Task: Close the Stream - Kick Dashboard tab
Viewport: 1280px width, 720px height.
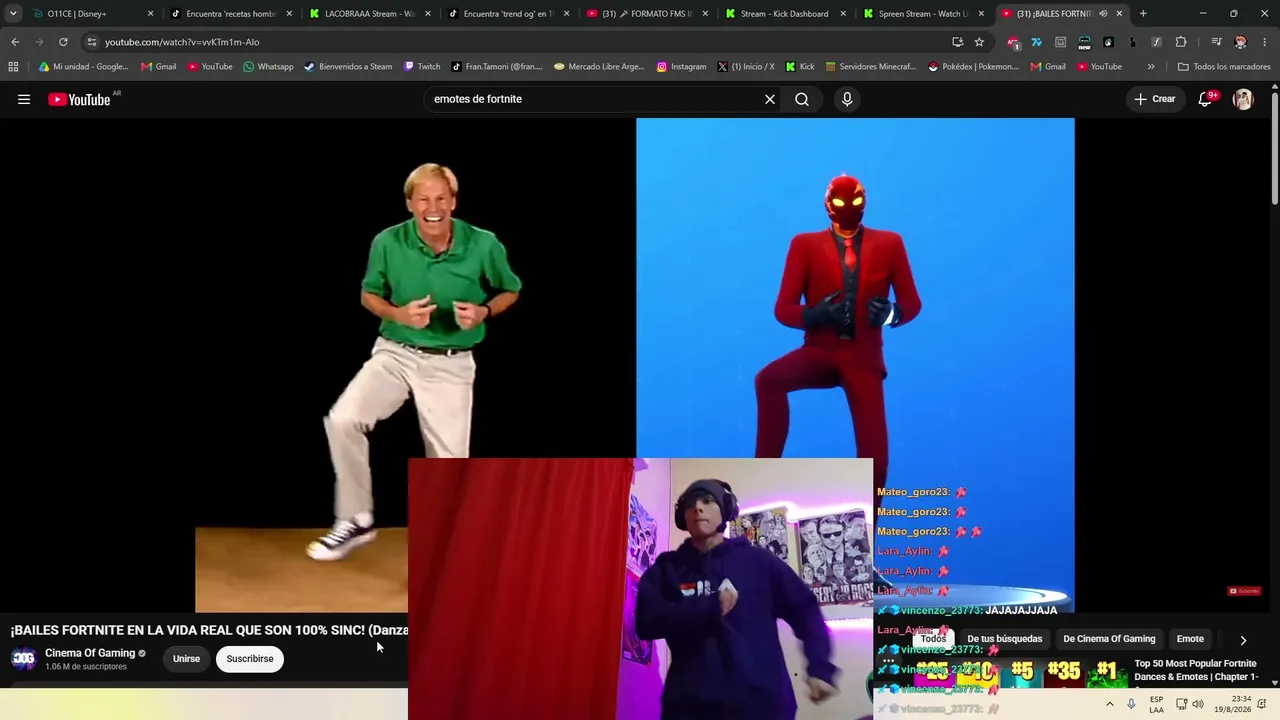Action: (x=843, y=14)
